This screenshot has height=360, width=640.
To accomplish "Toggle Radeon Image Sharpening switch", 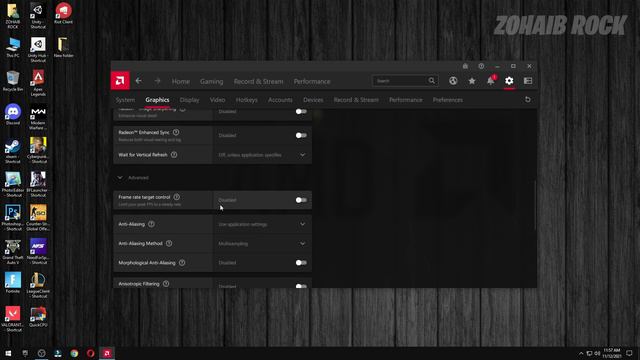I will [x=301, y=111].
